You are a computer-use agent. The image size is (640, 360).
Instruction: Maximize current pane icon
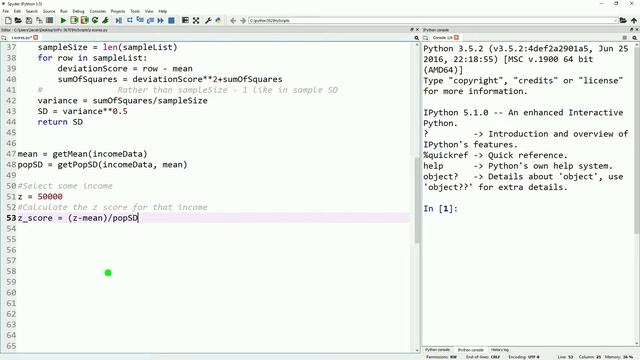click(185, 20)
